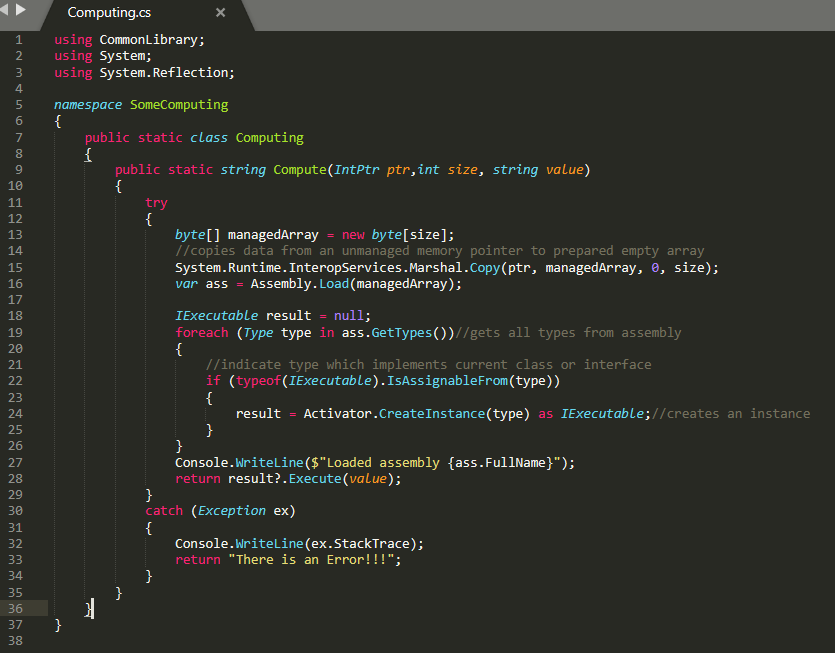The height and width of the screenshot is (653, 835).
Task: Click line number 36 in the gutter
Action: [15, 608]
